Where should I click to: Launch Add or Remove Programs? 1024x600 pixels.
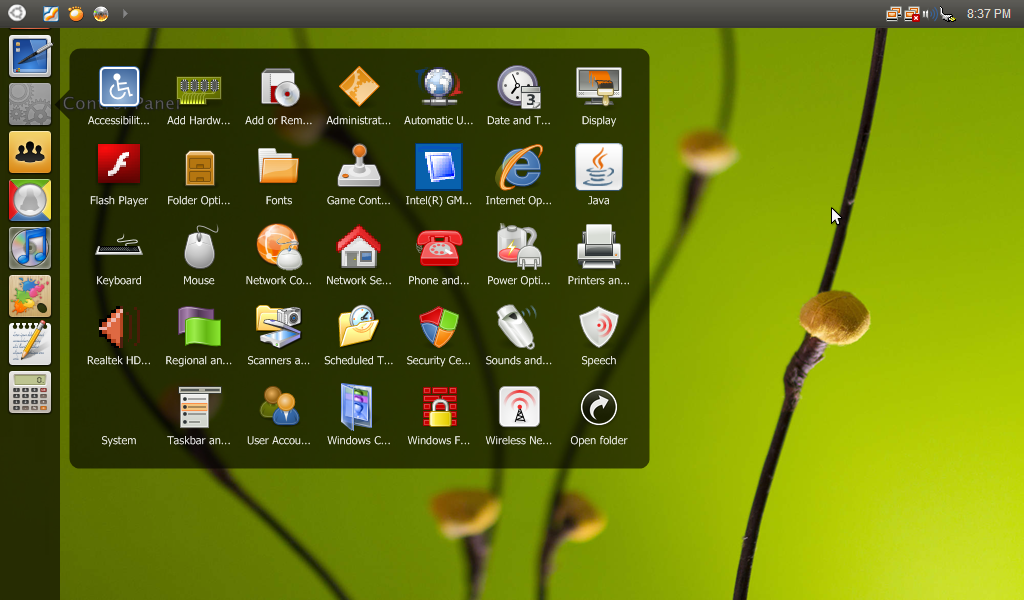(x=279, y=87)
